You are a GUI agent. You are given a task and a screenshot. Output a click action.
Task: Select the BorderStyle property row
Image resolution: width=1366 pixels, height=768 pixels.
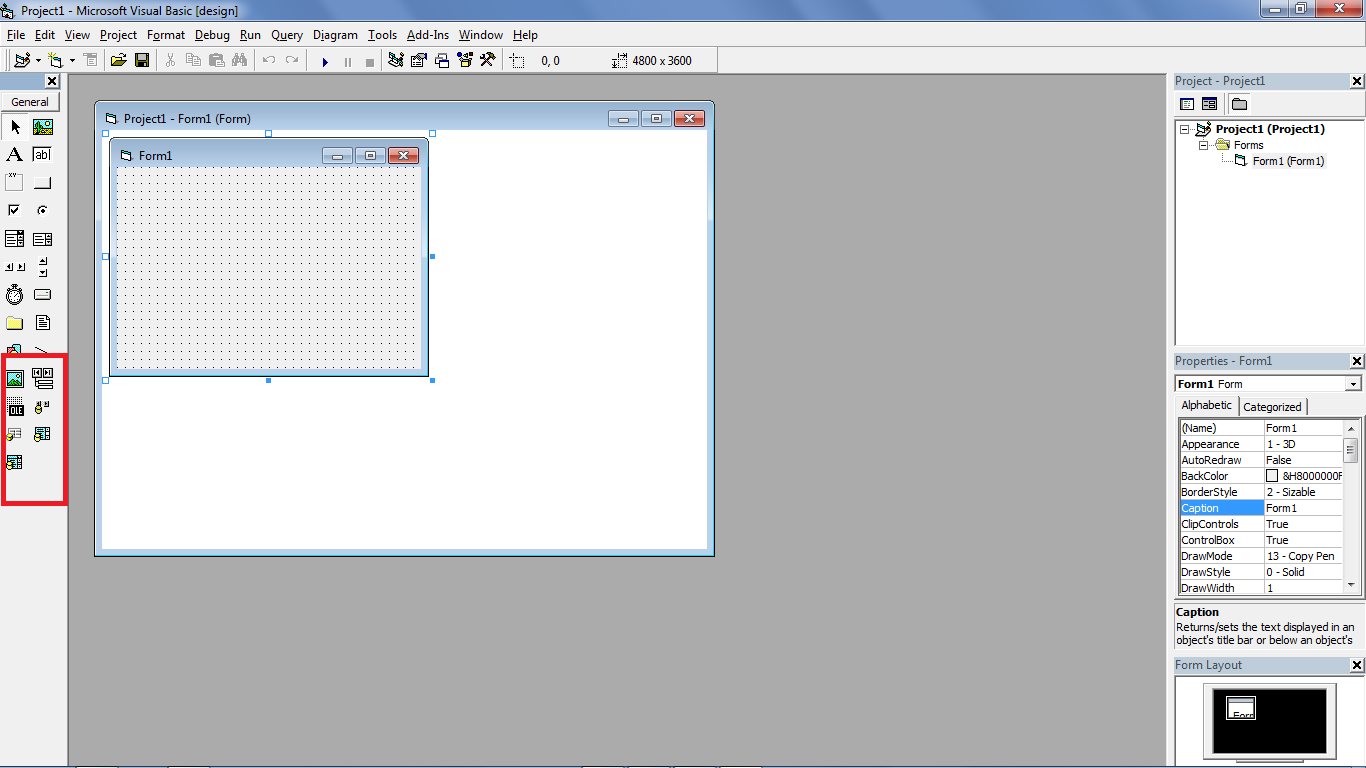1261,492
